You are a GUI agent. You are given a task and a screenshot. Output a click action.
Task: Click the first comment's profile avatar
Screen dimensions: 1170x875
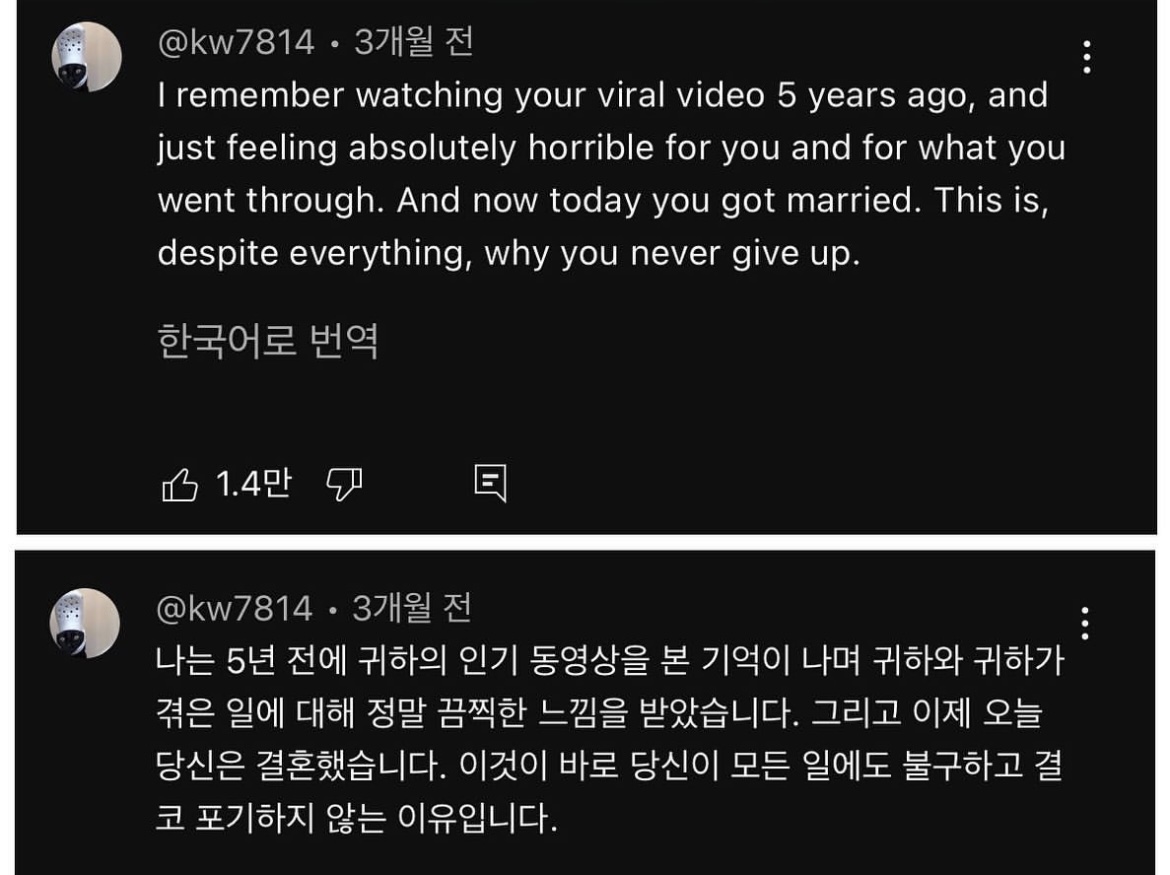(87, 57)
